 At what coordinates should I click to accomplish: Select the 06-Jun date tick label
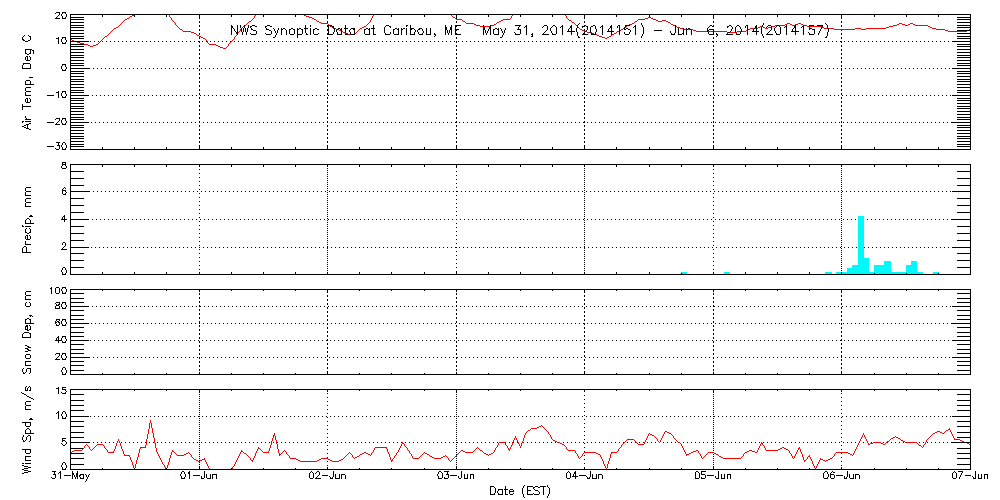[x=841, y=477]
